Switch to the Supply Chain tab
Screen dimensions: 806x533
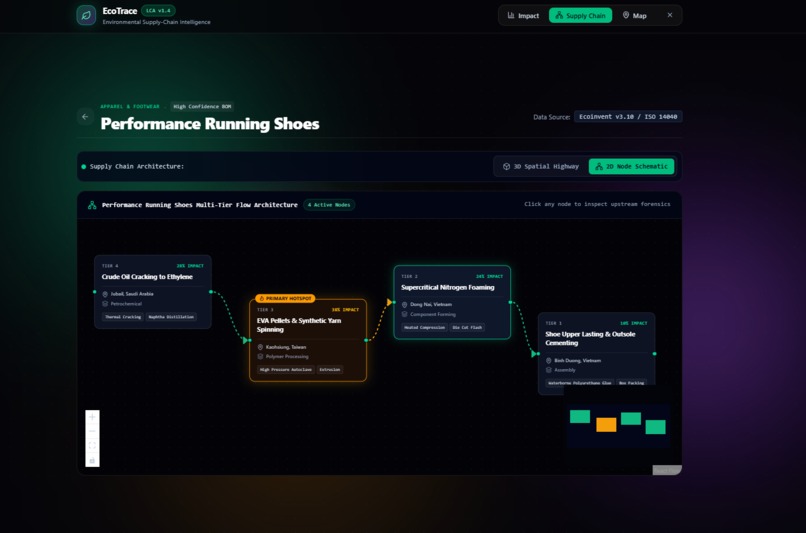580,15
